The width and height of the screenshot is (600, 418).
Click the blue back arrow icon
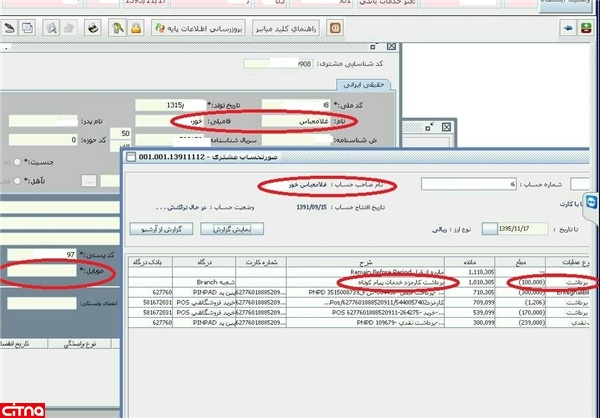click(x=568, y=28)
